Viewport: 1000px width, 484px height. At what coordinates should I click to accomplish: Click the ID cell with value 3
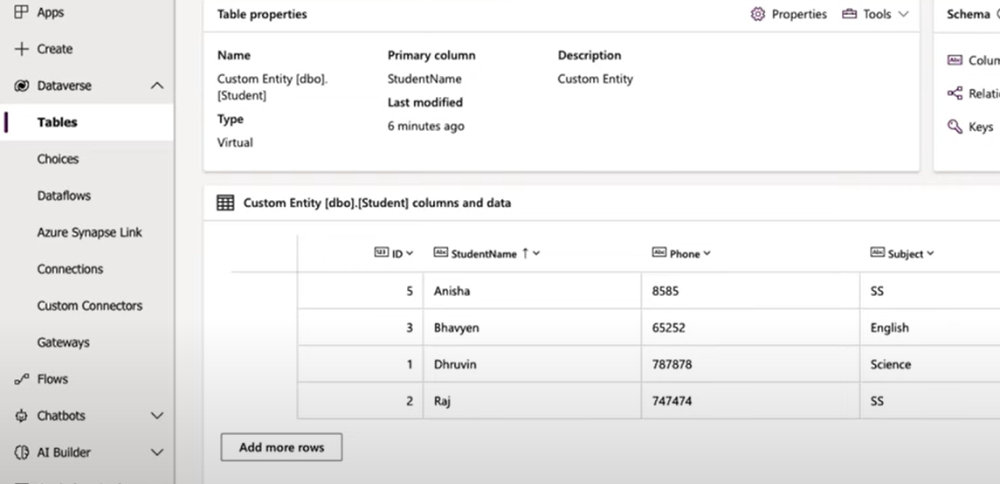(x=360, y=328)
